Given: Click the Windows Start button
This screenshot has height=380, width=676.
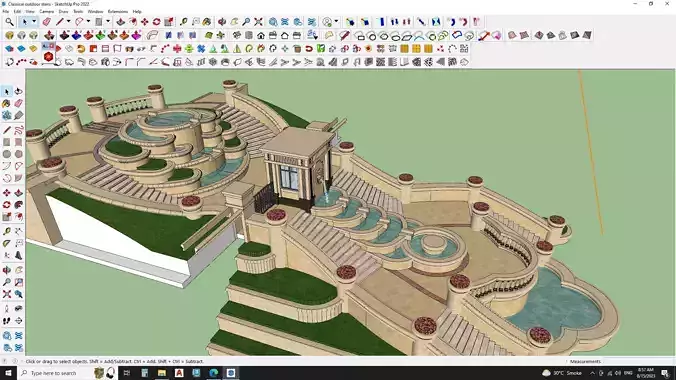Looking at the screenshot, I should pyautogui.click(x=8, y=373).
